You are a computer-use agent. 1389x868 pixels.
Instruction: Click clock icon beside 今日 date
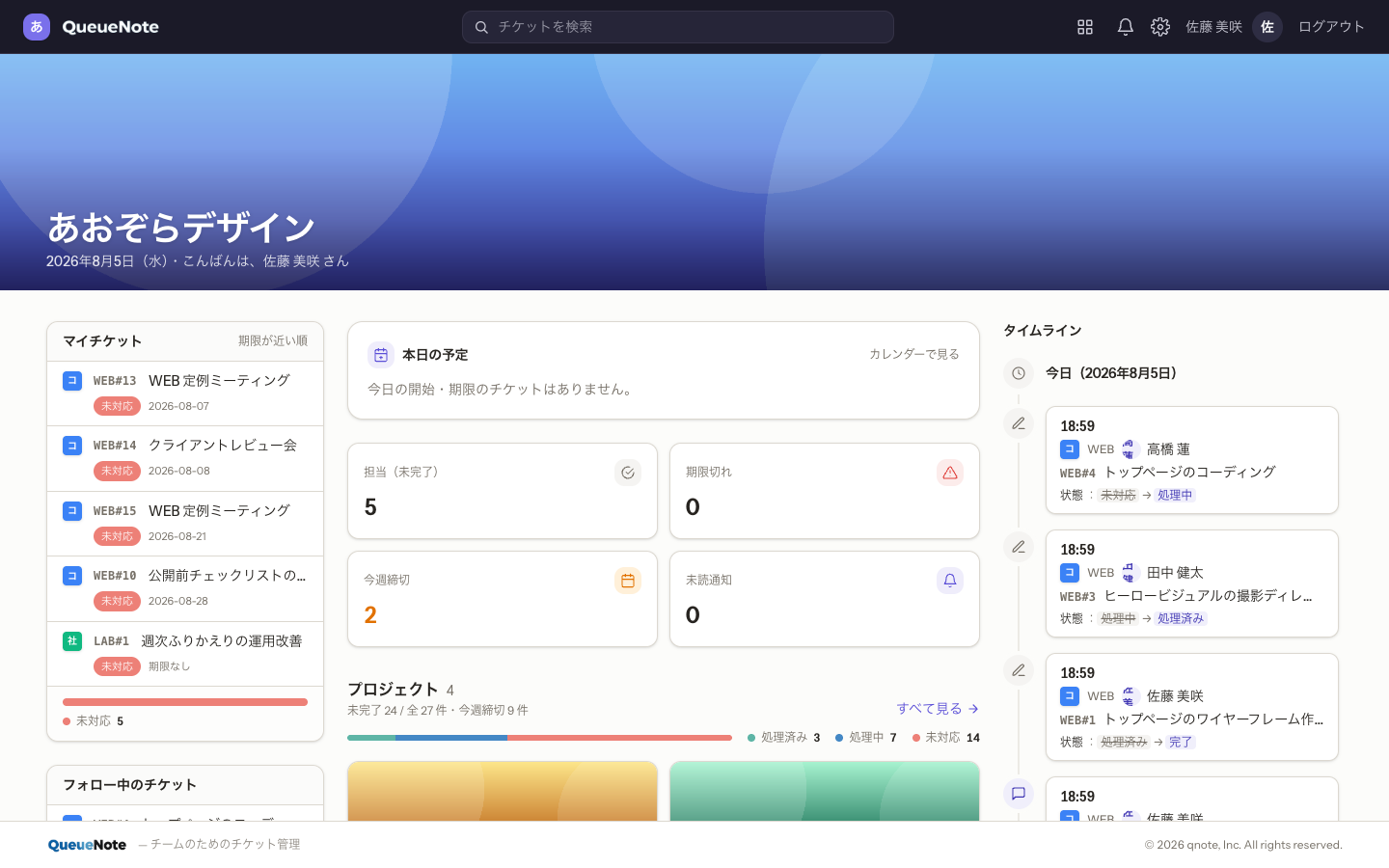(1019, 373)
